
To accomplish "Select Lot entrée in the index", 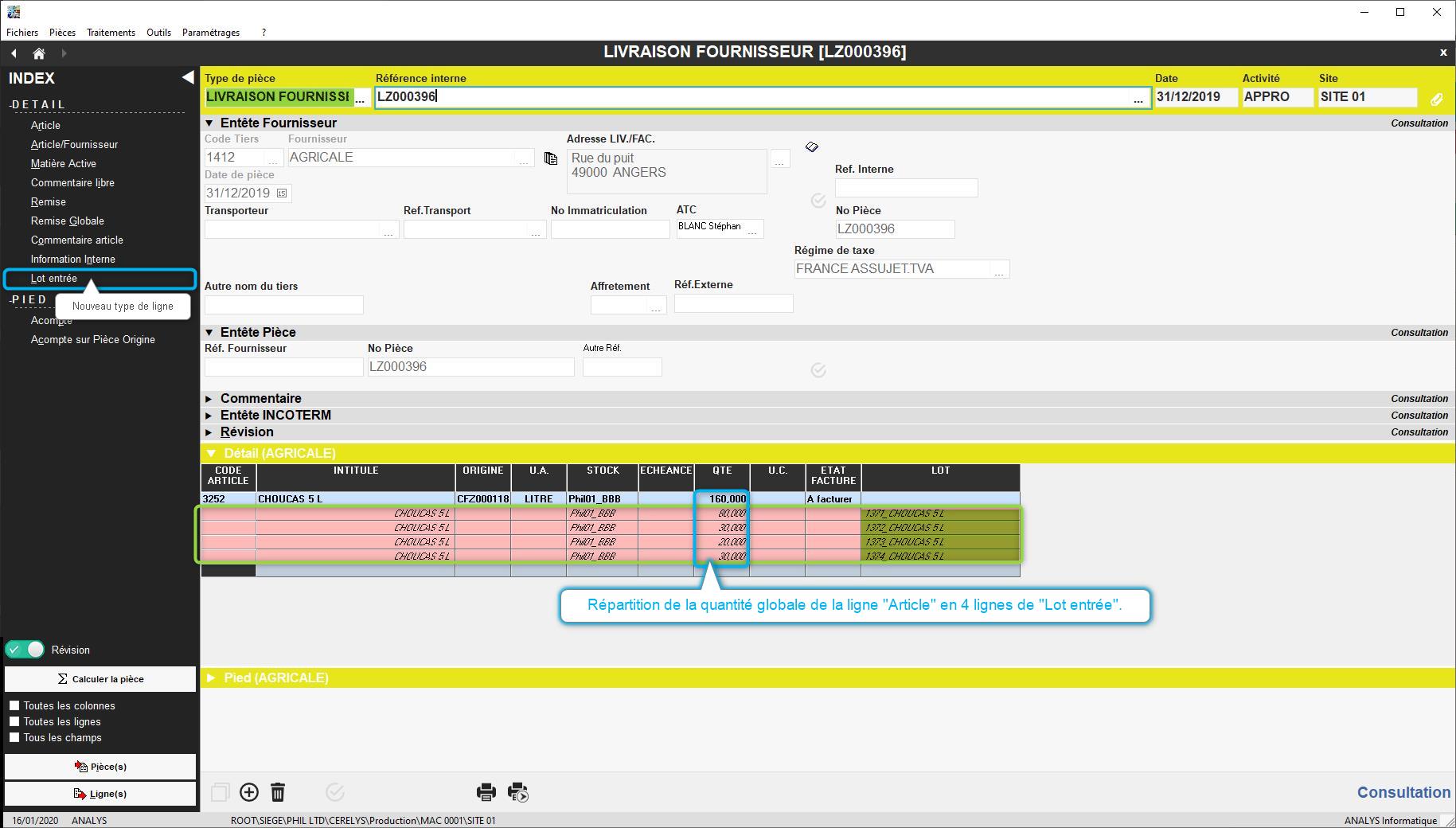I will [54, 279].
